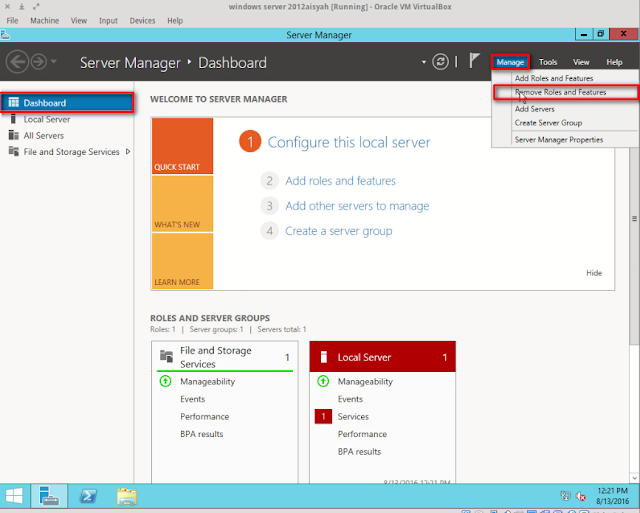640x513 pixels.
Task: Open the Server Manager View menu
Action: click(581, 62)
